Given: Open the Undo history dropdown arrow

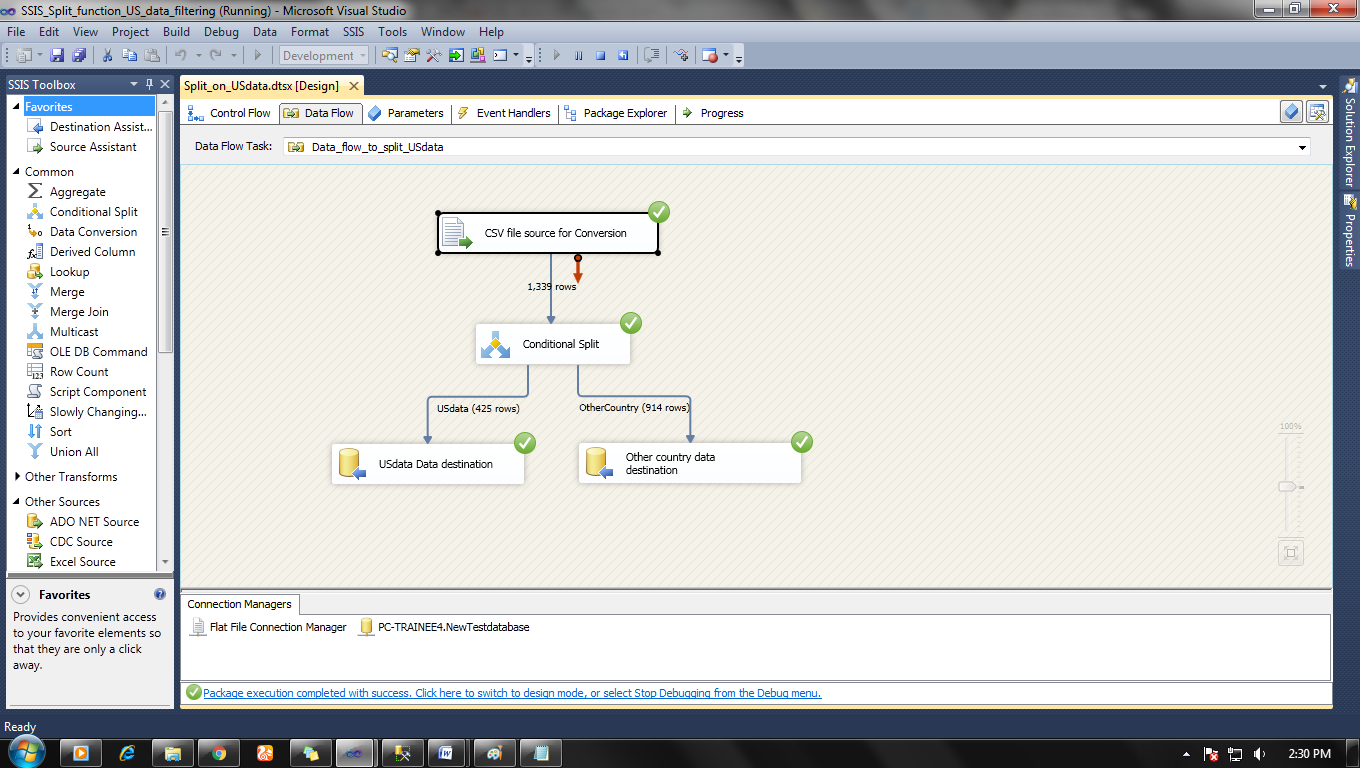Looking at the screenshot, I should point(199,56).
